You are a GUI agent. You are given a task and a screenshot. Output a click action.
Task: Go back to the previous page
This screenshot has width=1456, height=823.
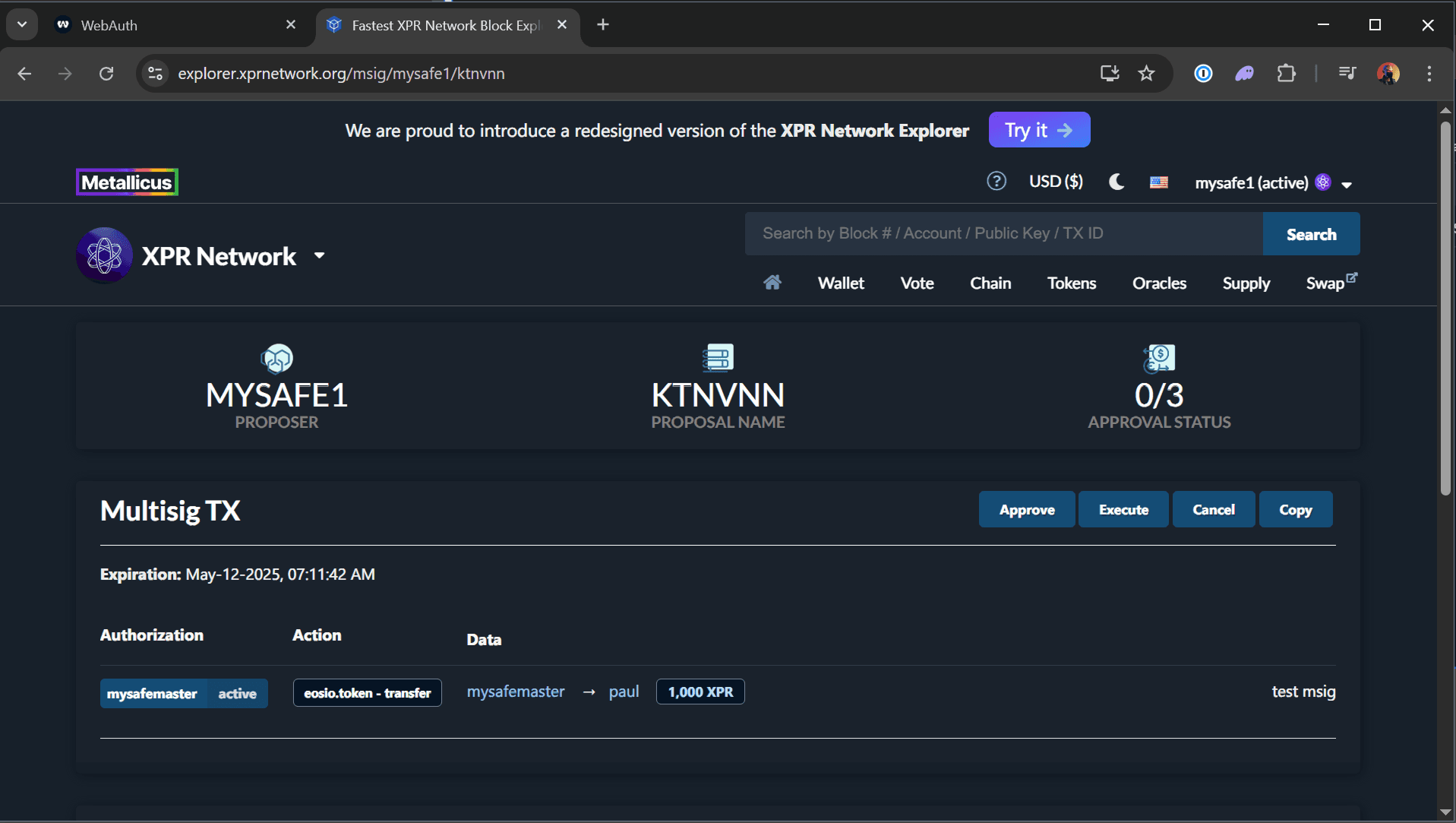(24, 74)
